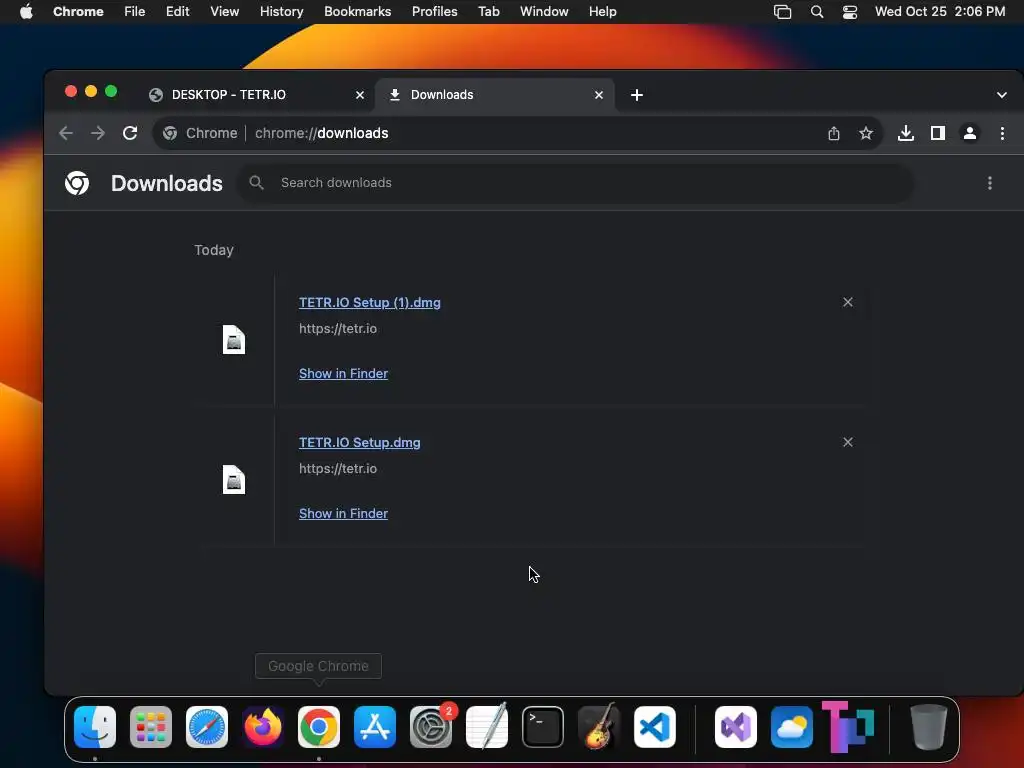Open the profile avatar menu
Image resolution: width=1024 pixels, height=768 pixels.
point(970,133)
